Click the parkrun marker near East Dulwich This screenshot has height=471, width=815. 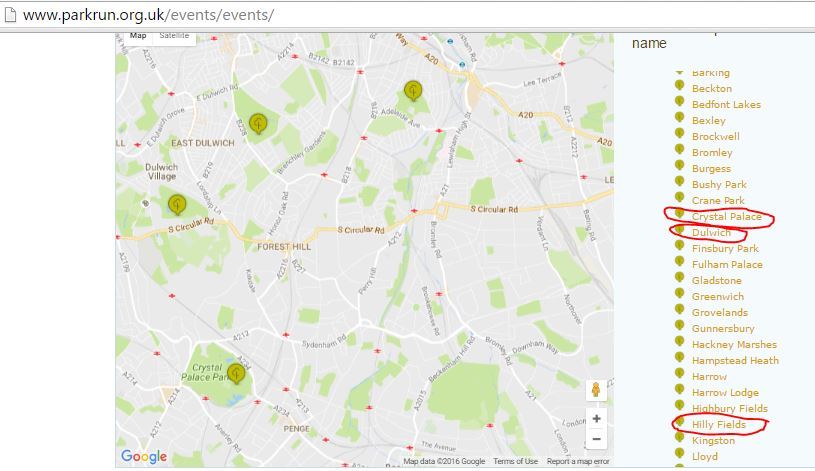coord(258,123)
